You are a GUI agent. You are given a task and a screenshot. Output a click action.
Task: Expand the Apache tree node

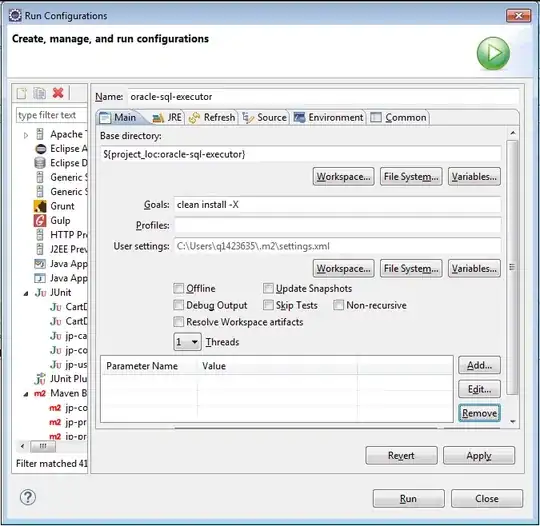click(26, 135)
